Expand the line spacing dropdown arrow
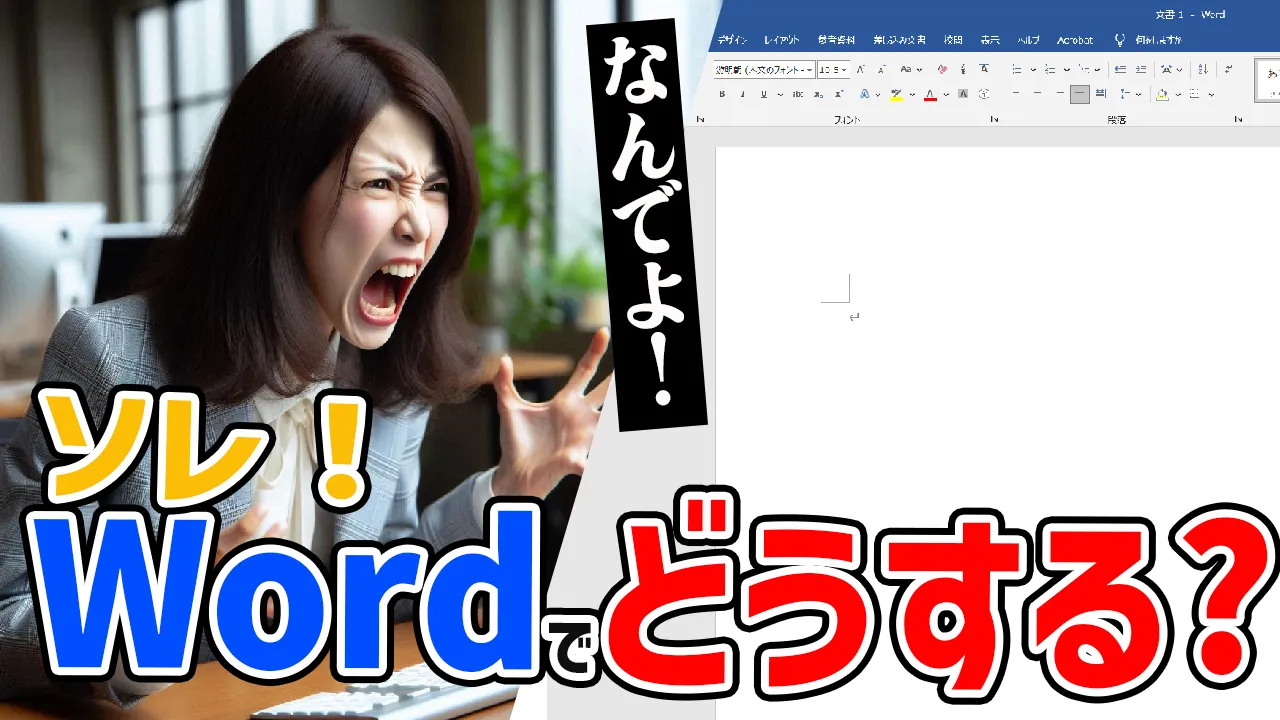1280x720 pixels. 1139,95
